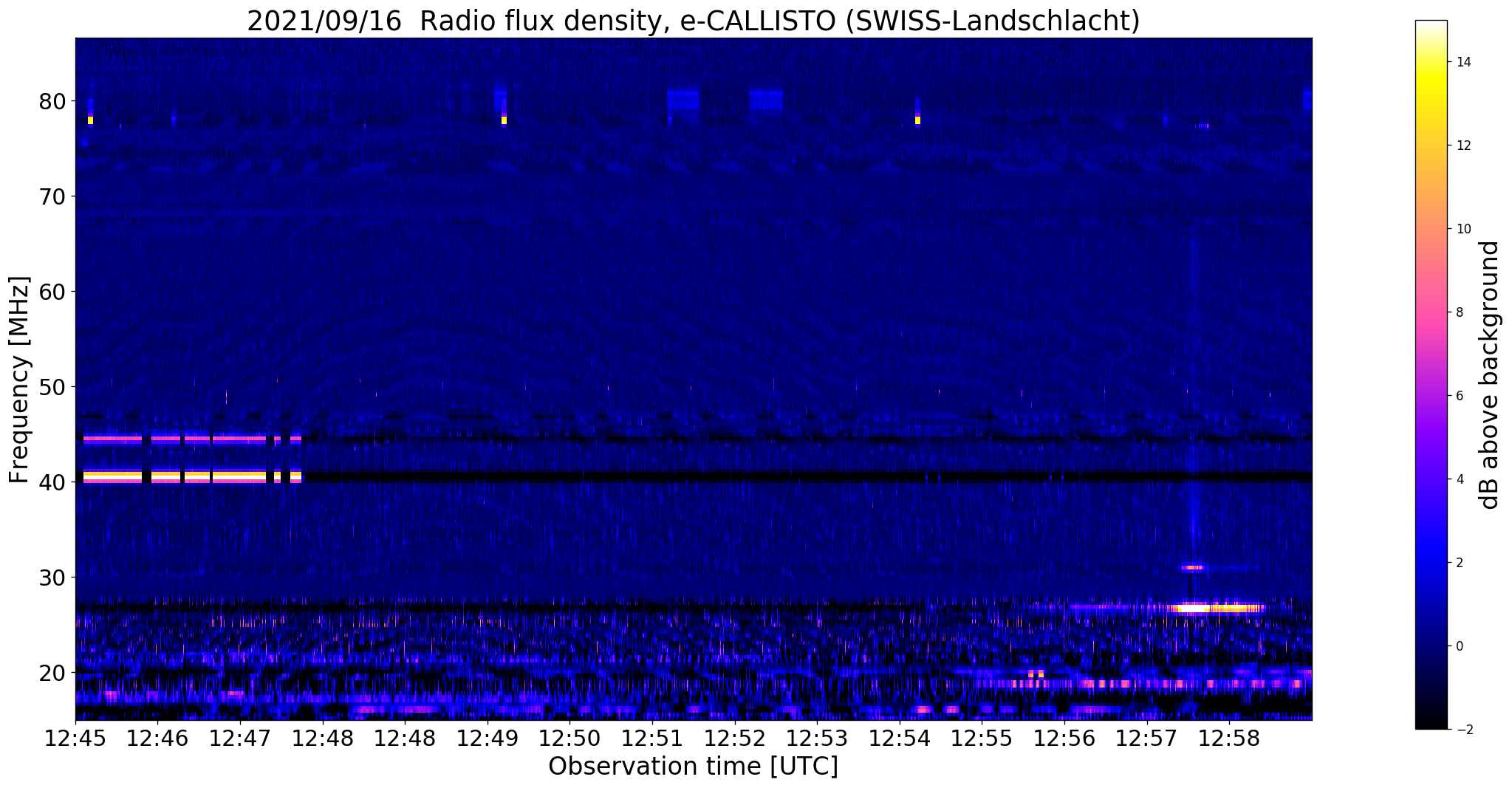Click the 12:49 time tick label

(x=488, y=739)
